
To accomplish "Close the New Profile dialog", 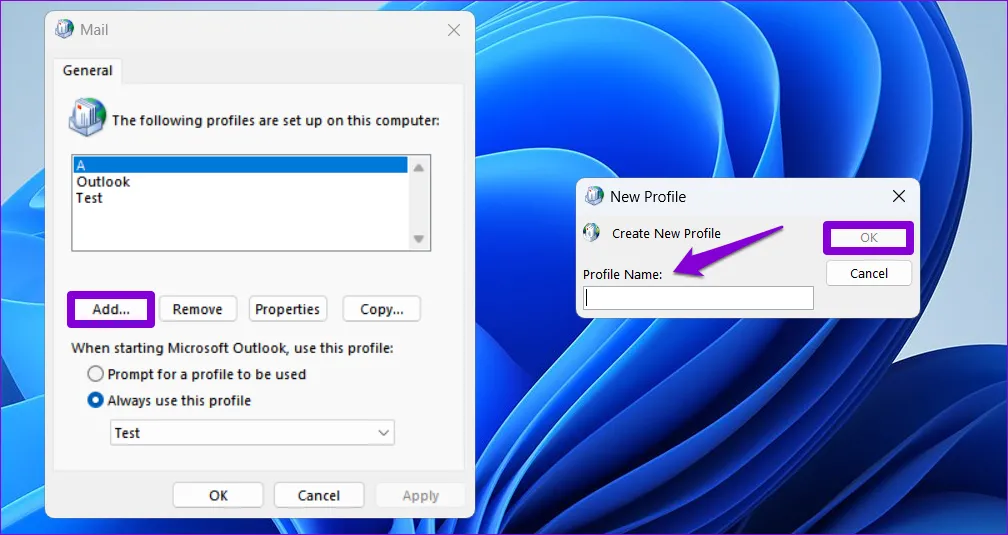I will tap(898, 196).
